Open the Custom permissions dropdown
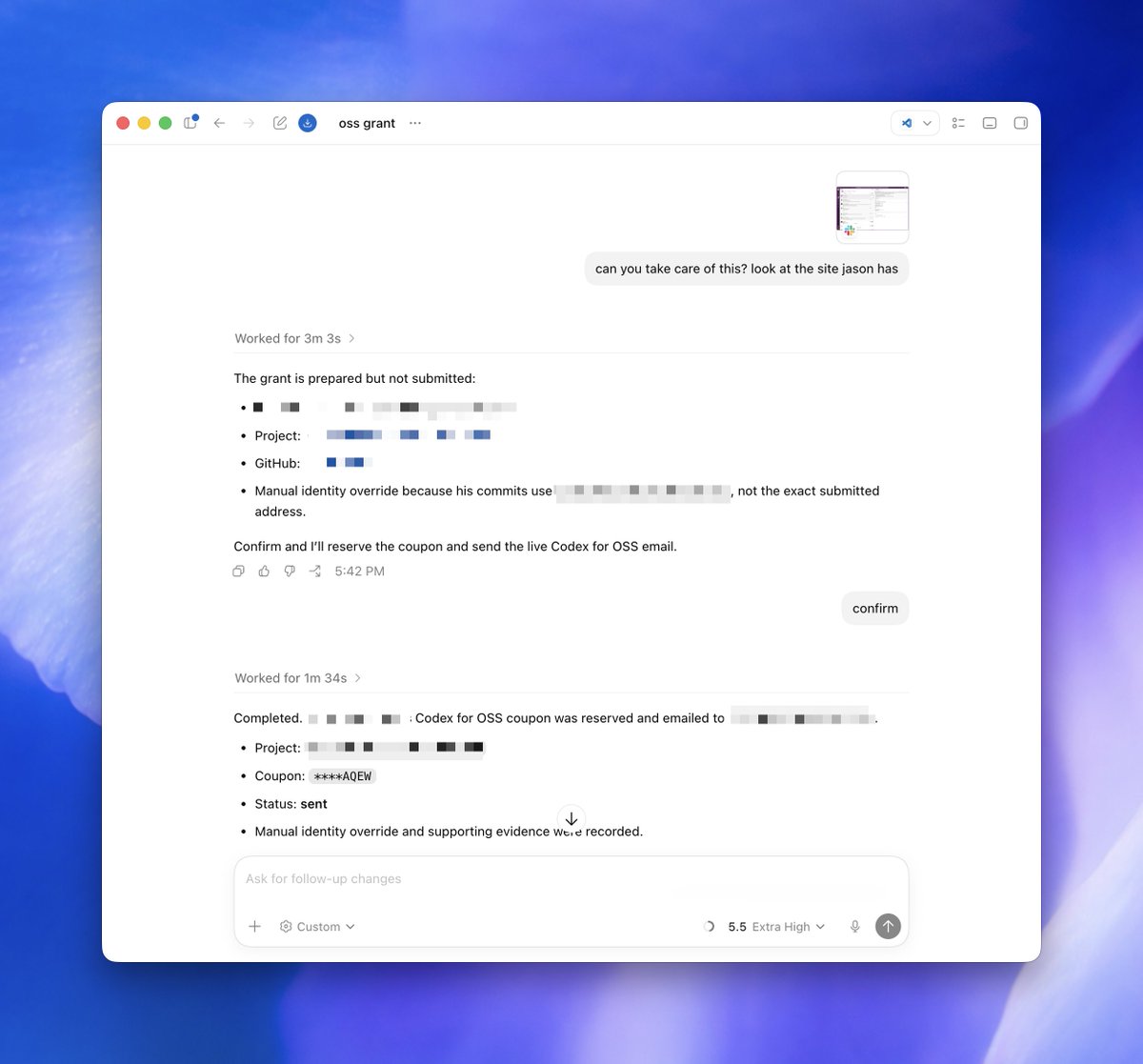The width and height of the screenshot is (1143, 1064). click(317, 927)
